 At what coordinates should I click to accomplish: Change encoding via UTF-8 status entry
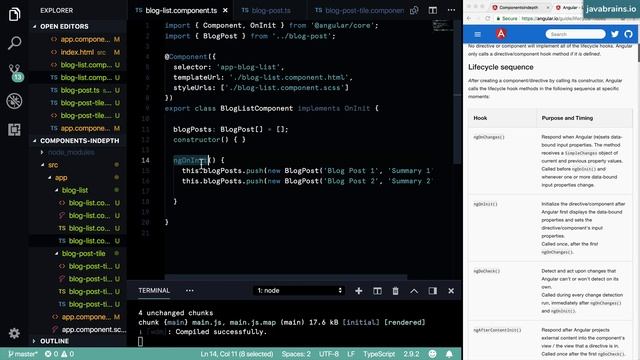[x=329, y=354]
